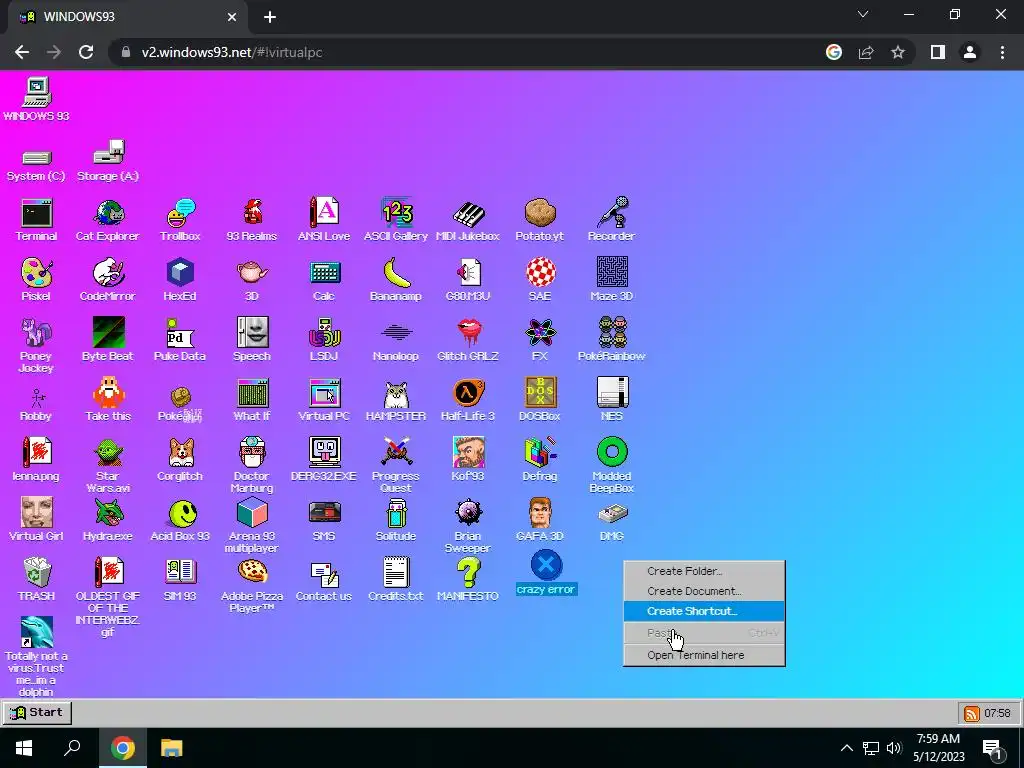Open MANIFESTO question mark icon
This screenshot has height=768, width=1024.
(468, 580)
